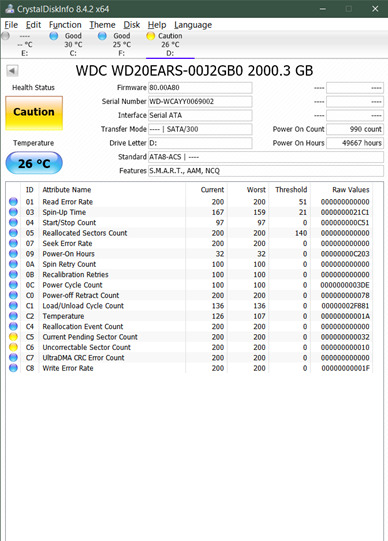The width and height of the screenshot is (388, 541).
Task: Click the Serial Number field
Action: pos(200,101)
